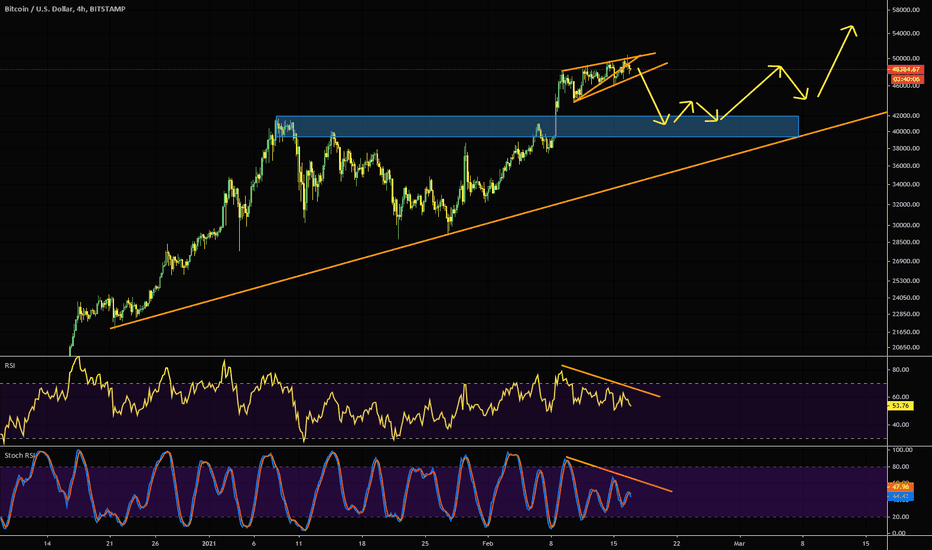The image size is (932, 550).
Task: Click the 50000.00 price axis label
Action: pyautogui.click(x=906, y=58)
